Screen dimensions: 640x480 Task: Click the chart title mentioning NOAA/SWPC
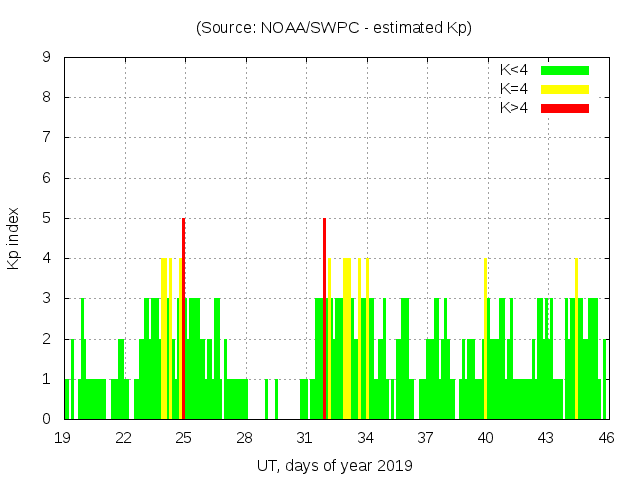[334, 28]
